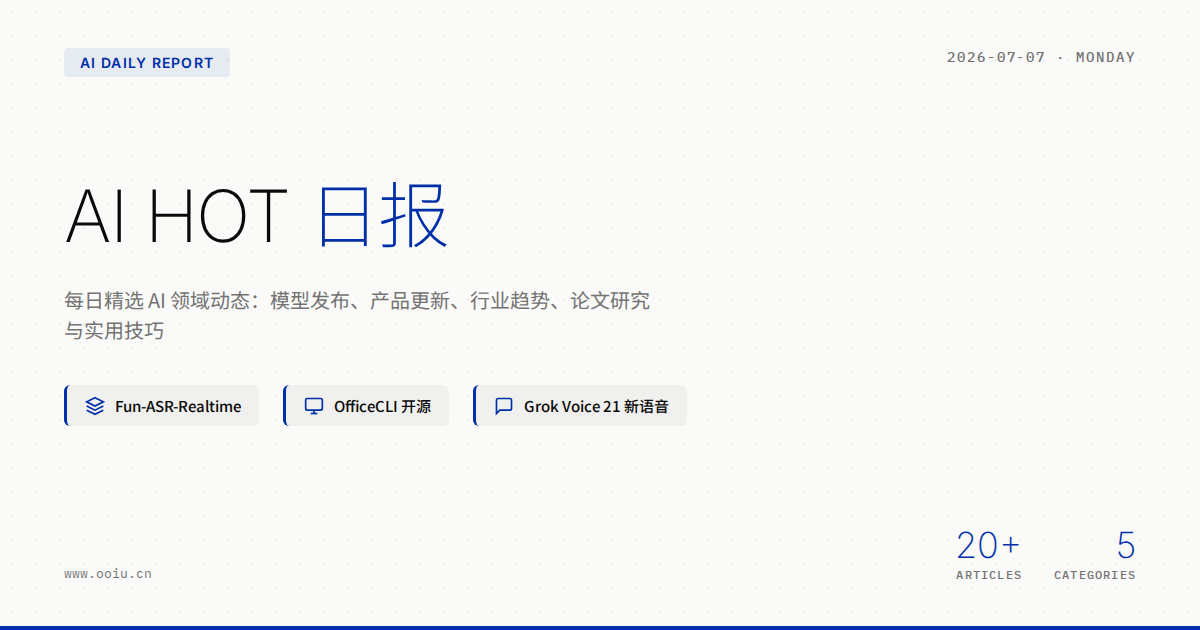Click the chat bubble icon beside Grok Voice
This screenshot has height=630, width=1200.
[x=504, y=406]
